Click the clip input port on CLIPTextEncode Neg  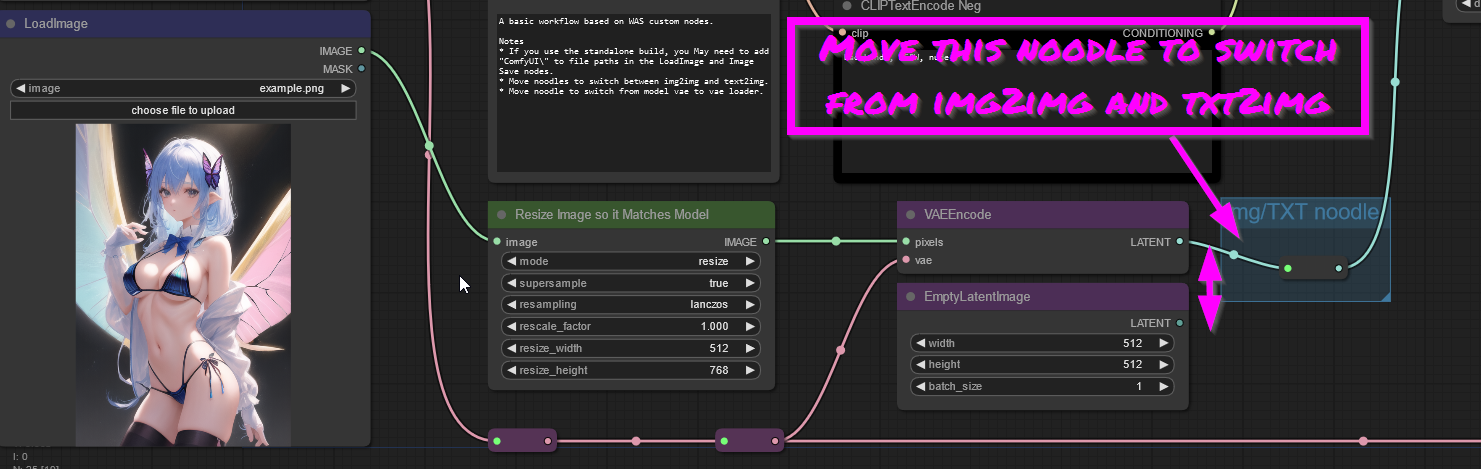(x=842, y=32)
